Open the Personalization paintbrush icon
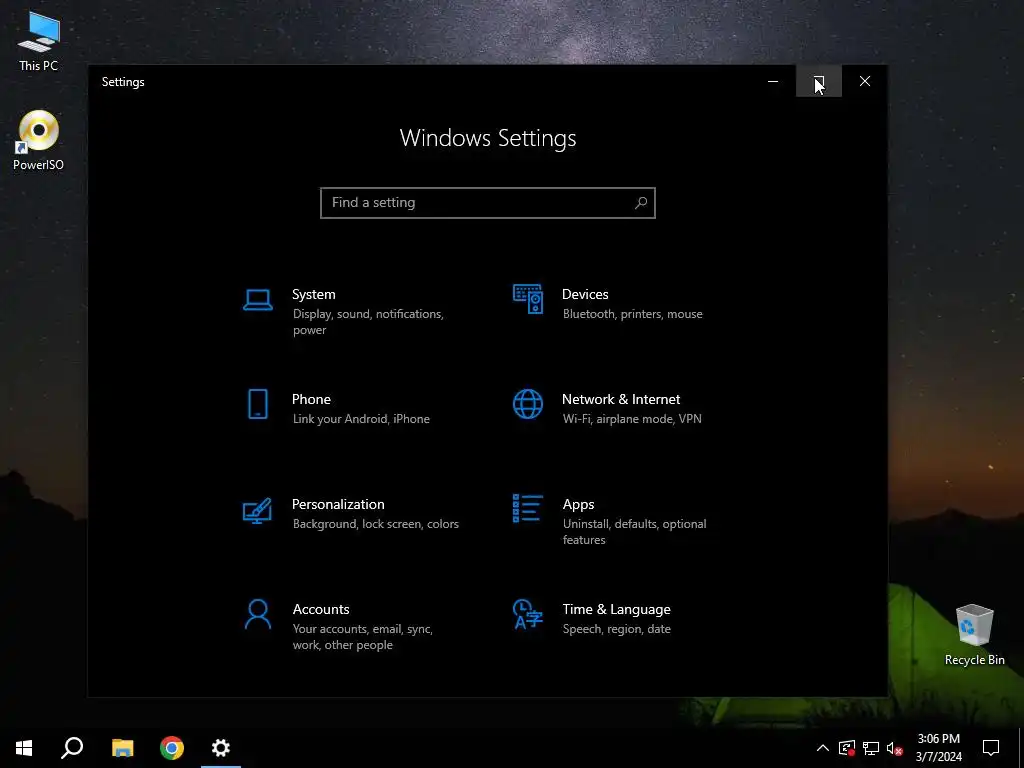This screenshot has height=768, width=1024. coord(257,511)
